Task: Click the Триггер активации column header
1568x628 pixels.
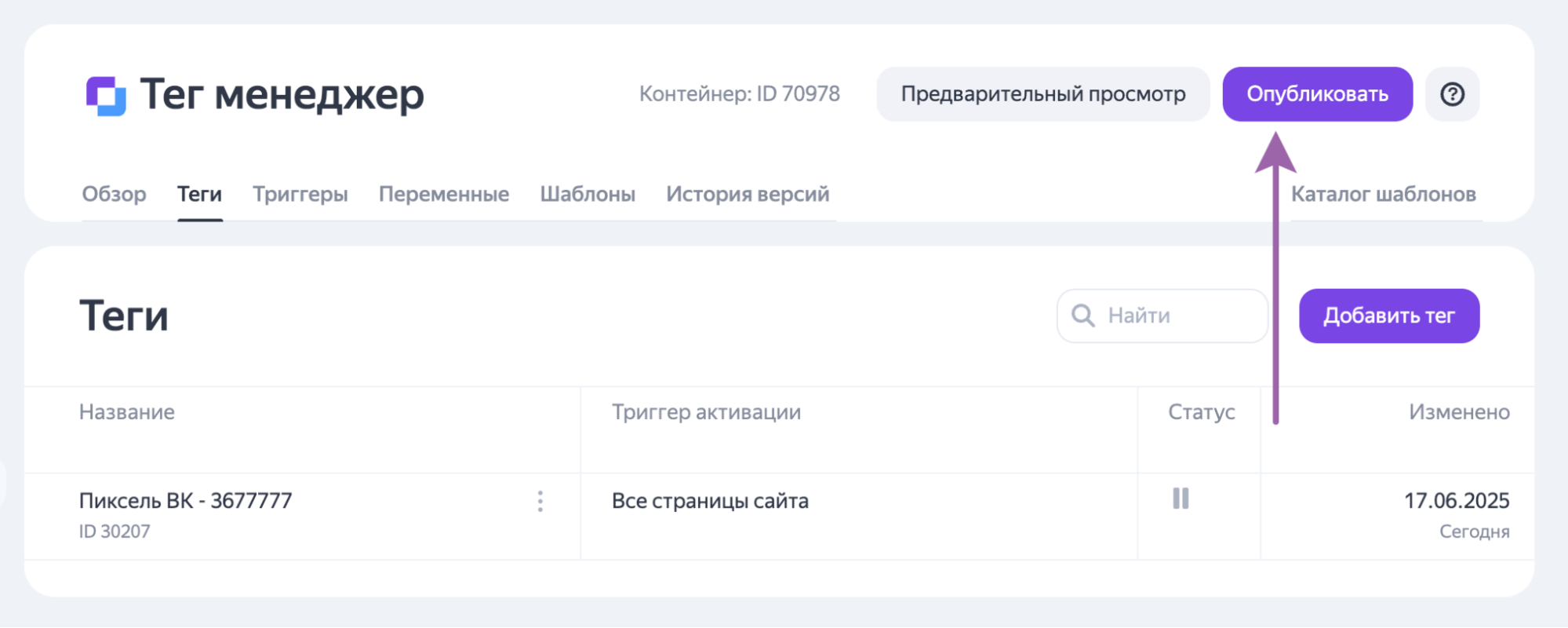Action: (707, 412)
